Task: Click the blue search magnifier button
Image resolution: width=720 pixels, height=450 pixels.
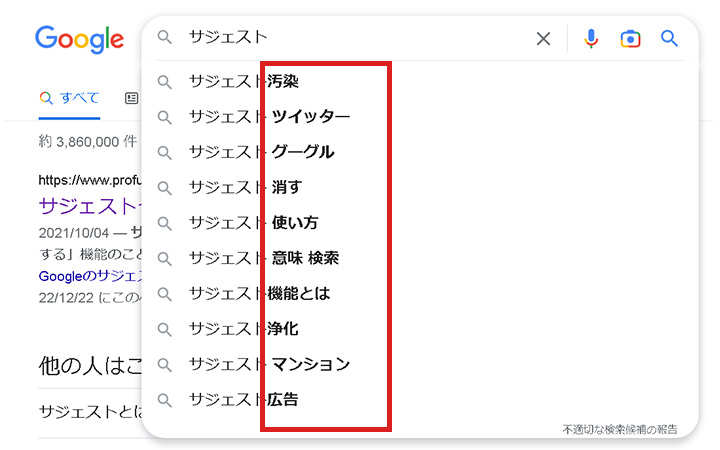Action: point(669,39)
